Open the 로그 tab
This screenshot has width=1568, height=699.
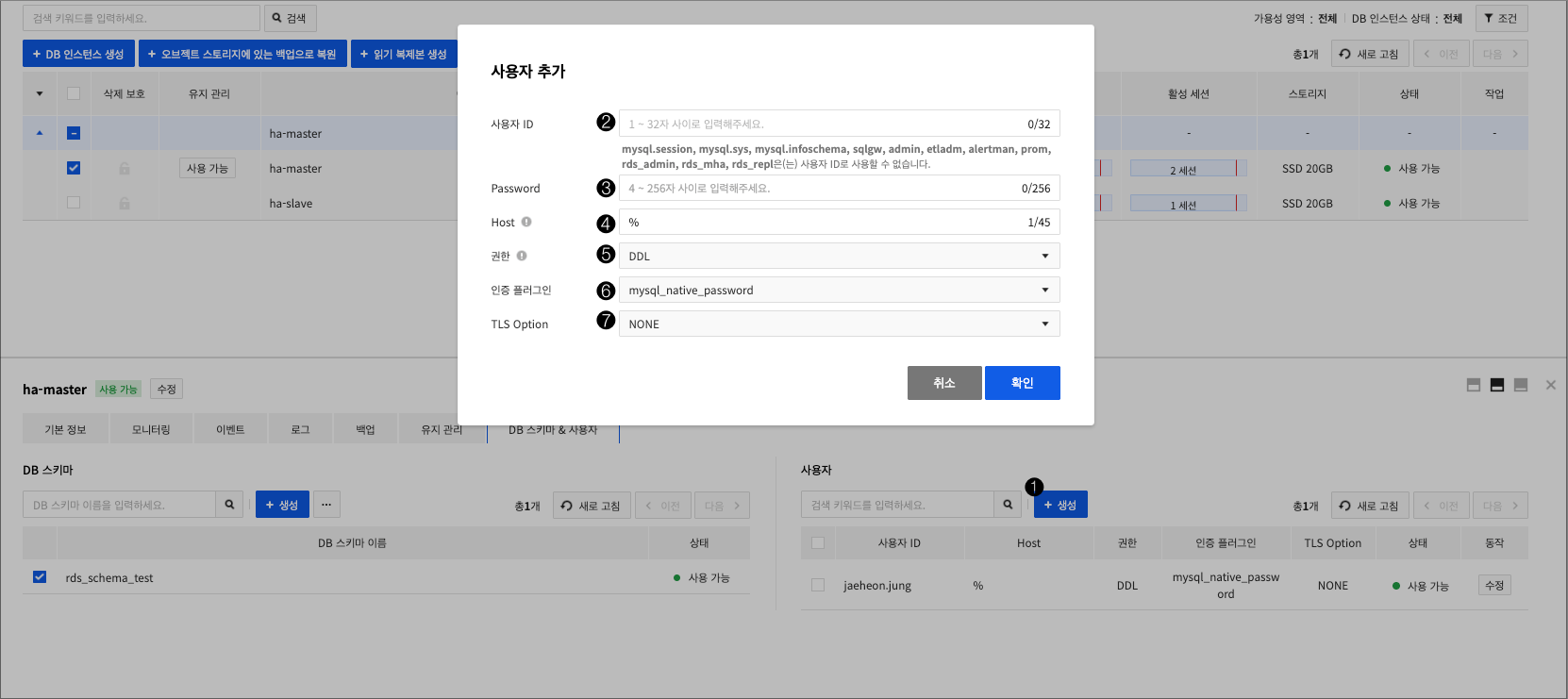point(300,429)
